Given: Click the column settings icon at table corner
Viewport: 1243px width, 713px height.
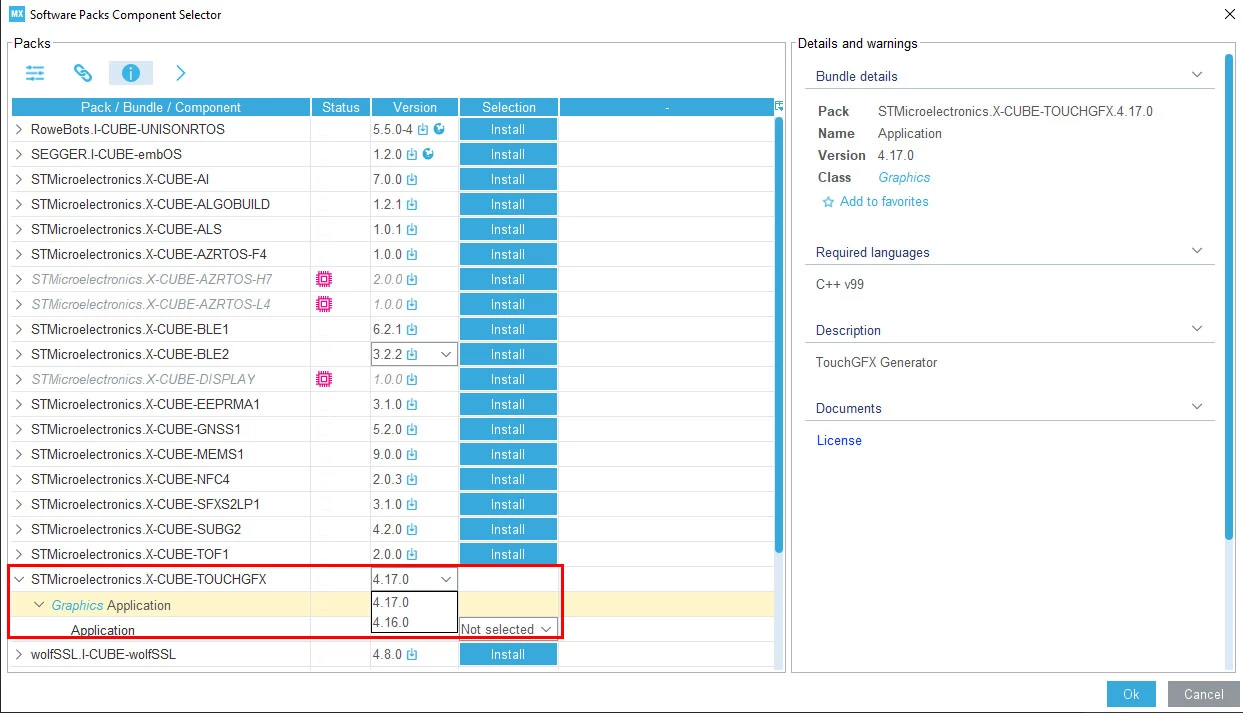Looking at the screenshot, I should 779,106.
